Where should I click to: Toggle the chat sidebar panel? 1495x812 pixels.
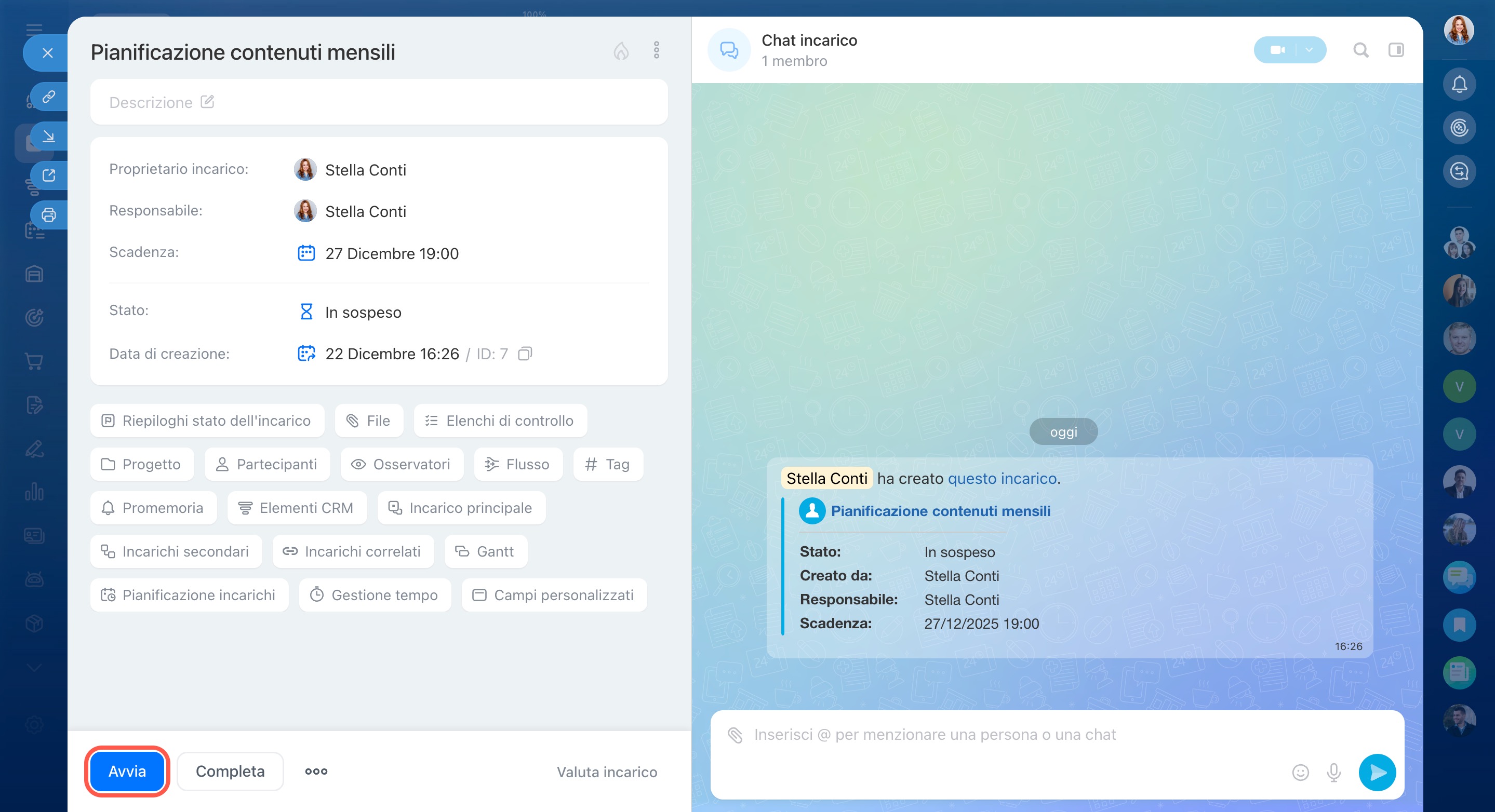point(1396,50)
